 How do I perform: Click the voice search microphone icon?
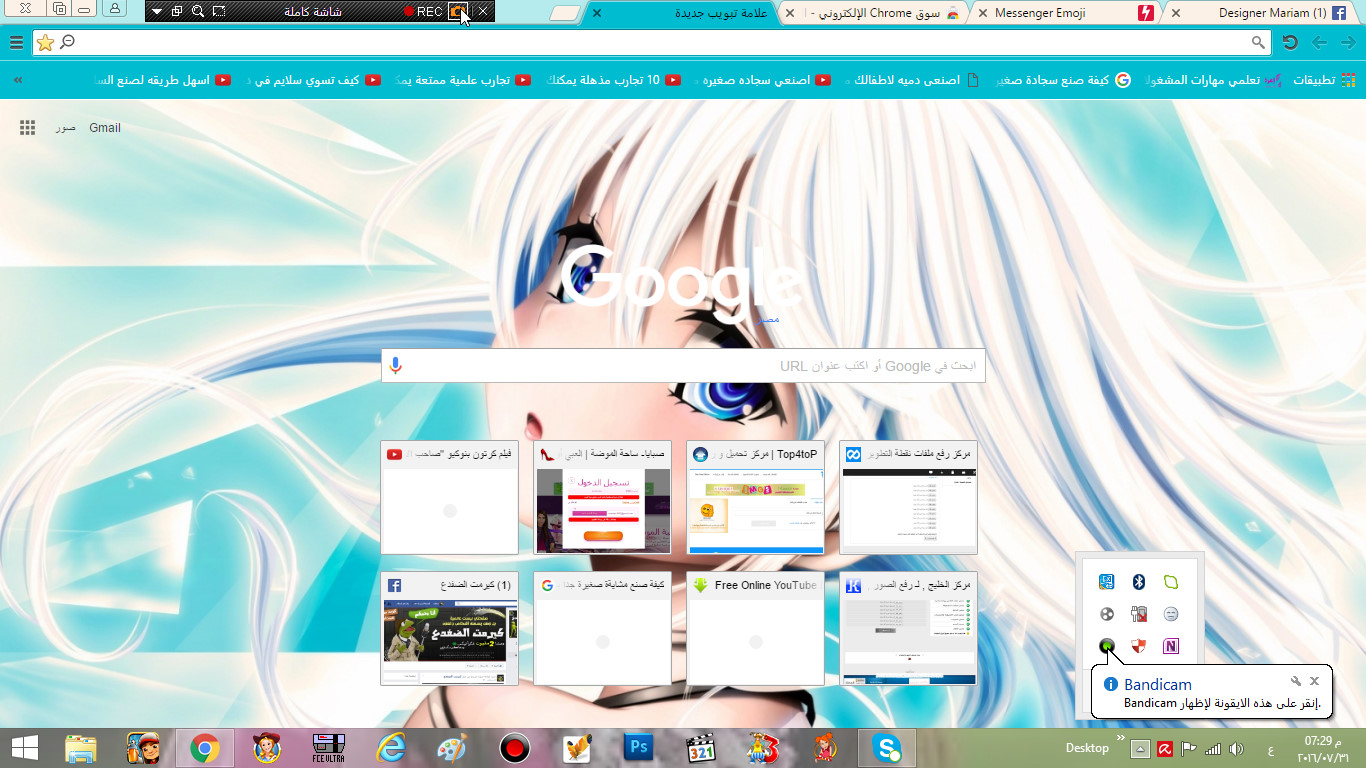(396, 366)
